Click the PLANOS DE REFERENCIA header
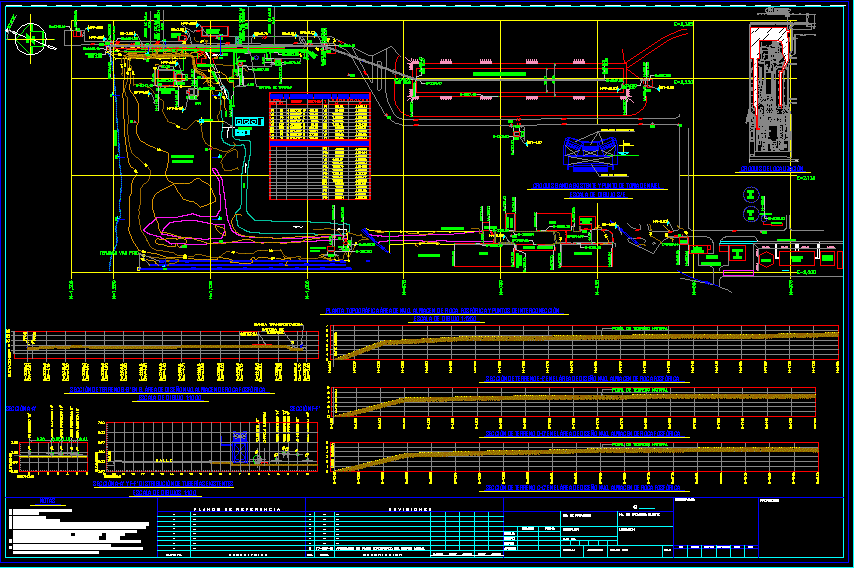854x568 pixels. (x=230, y=509)
